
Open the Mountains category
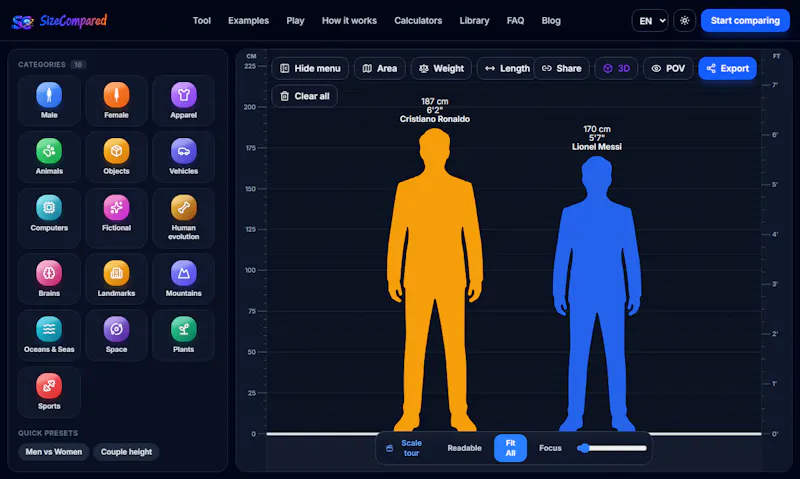pos(184,279)
